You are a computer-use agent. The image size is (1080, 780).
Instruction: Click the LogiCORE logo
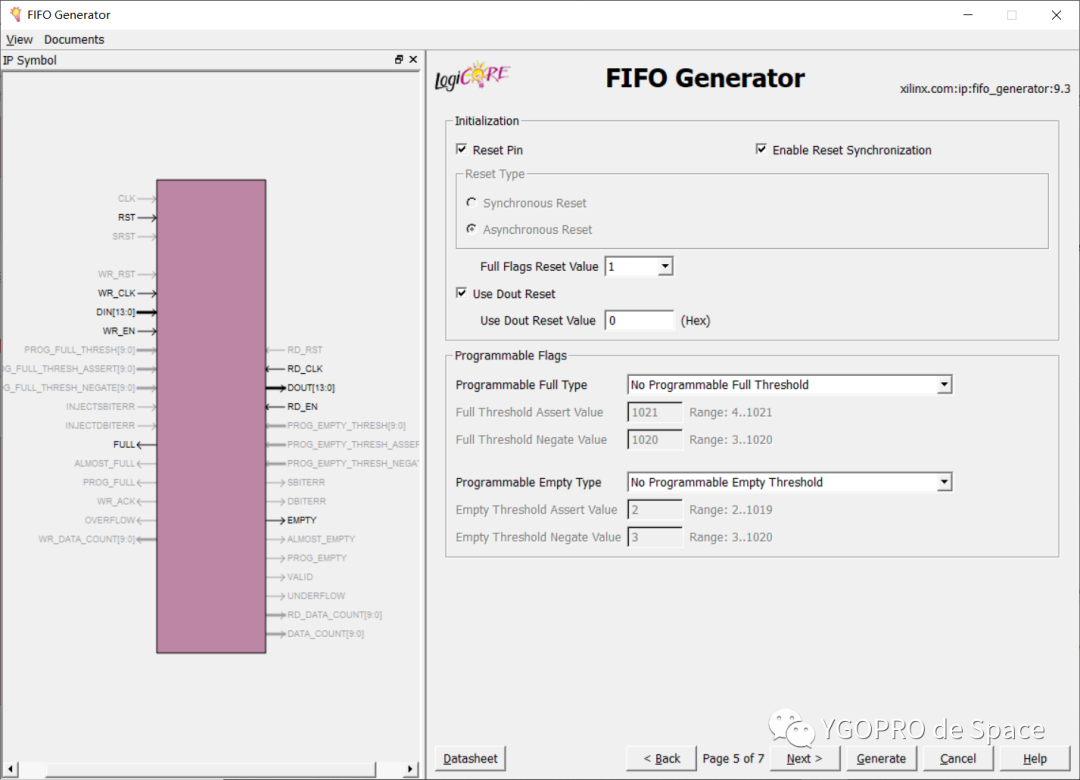472,76
